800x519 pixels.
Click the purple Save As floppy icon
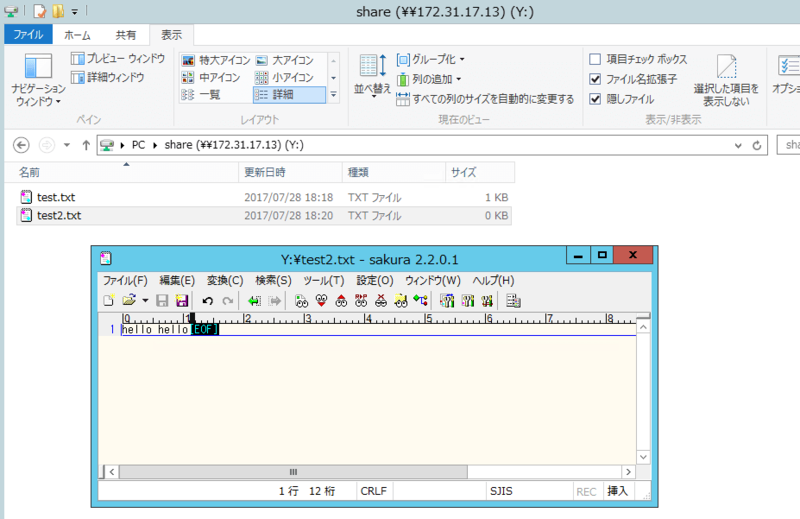182,301
